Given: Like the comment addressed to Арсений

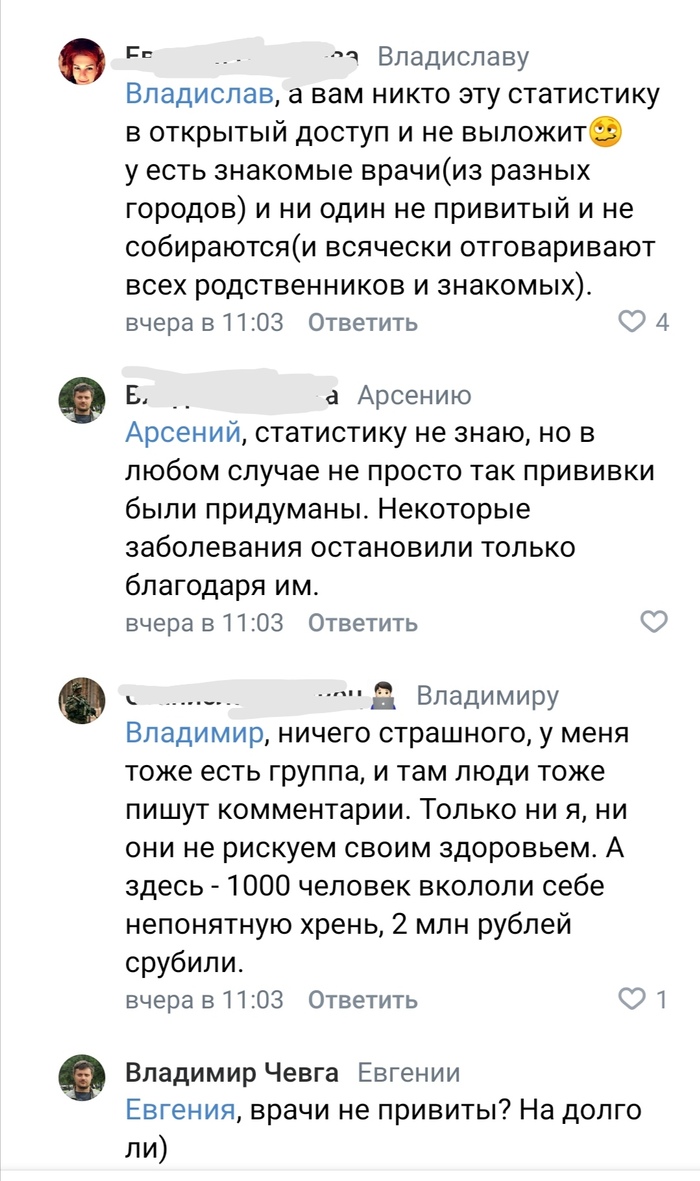Looking at the screenshot, I should (653, 622).
